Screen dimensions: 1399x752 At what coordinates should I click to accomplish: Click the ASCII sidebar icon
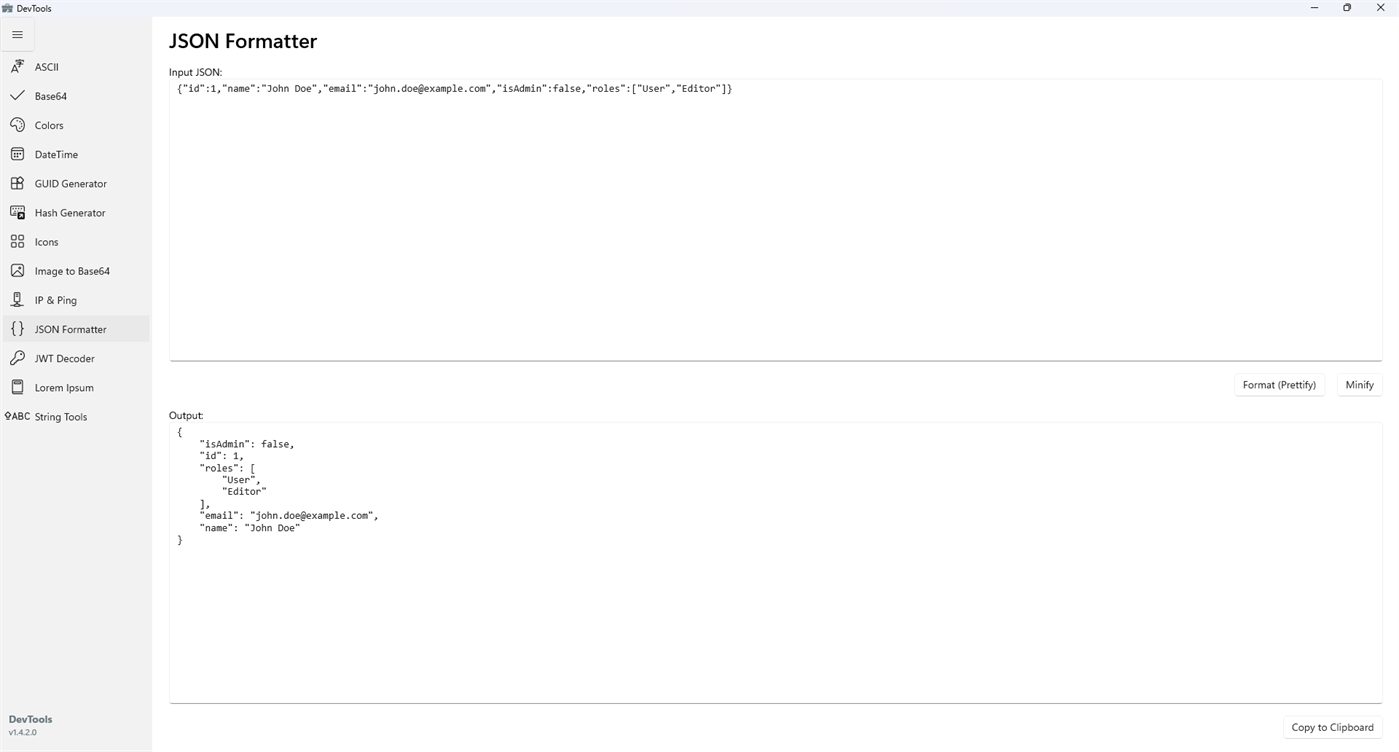coord(17,67)
